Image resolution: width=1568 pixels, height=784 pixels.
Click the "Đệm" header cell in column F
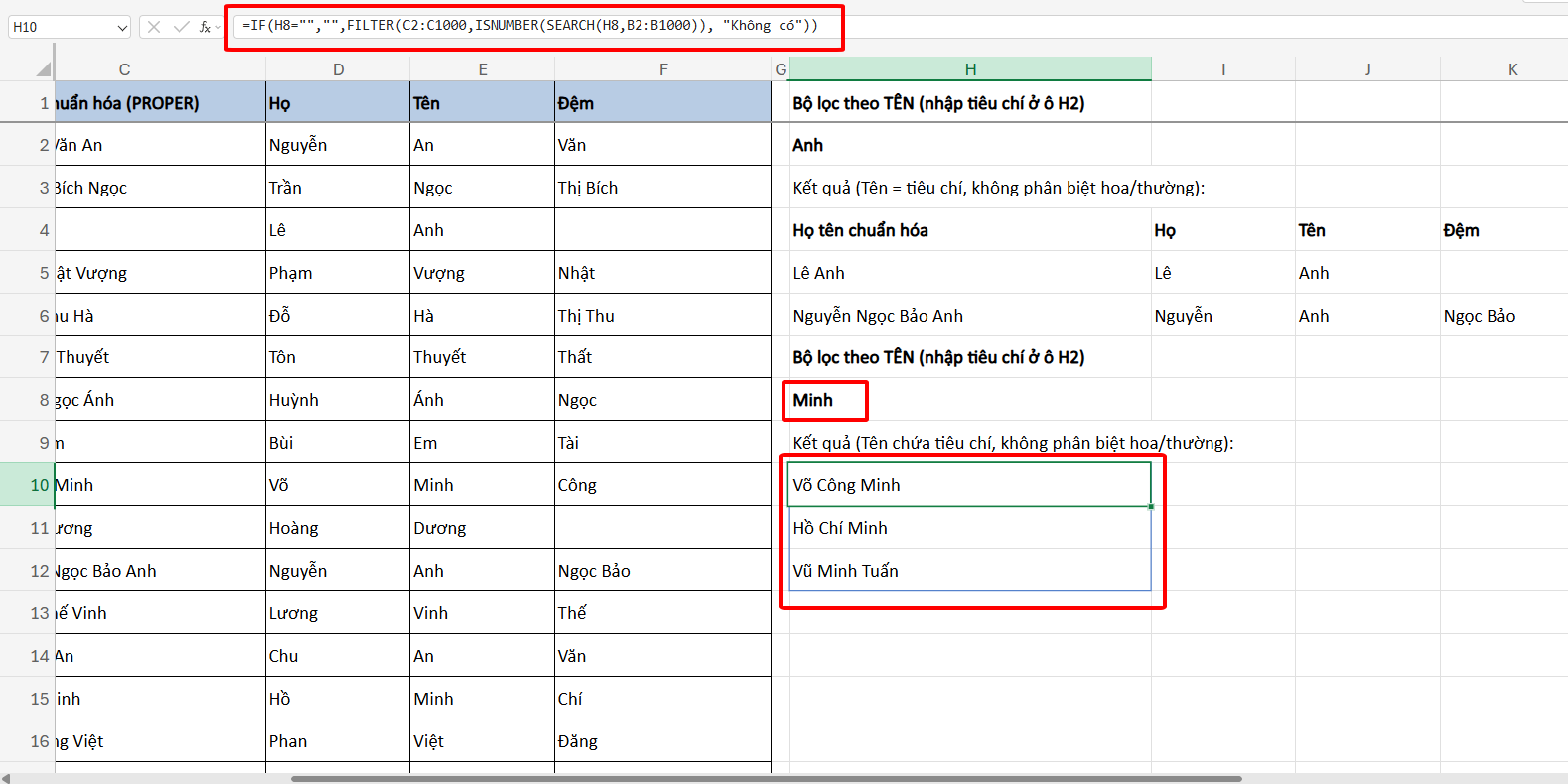pos(662,103)
